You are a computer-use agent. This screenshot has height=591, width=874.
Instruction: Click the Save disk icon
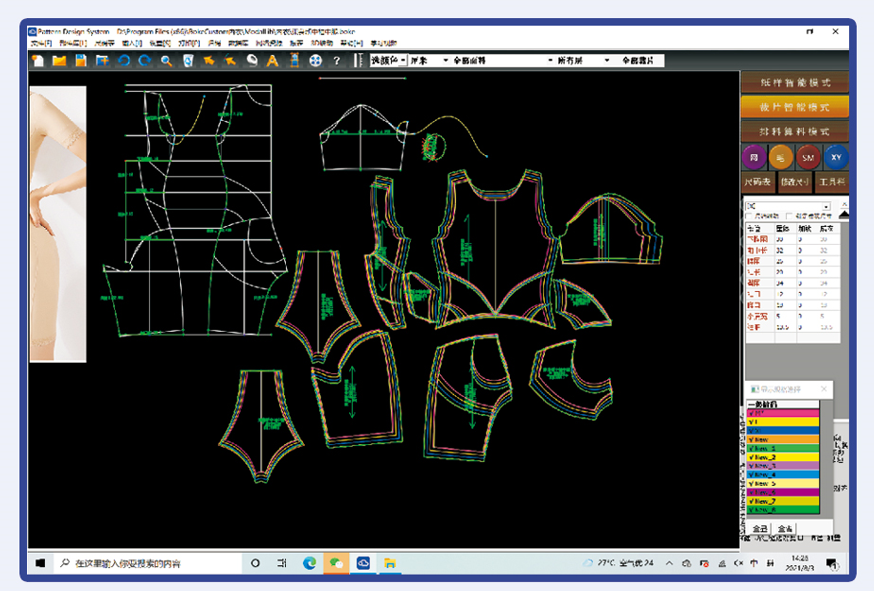(x=80, y=61)
